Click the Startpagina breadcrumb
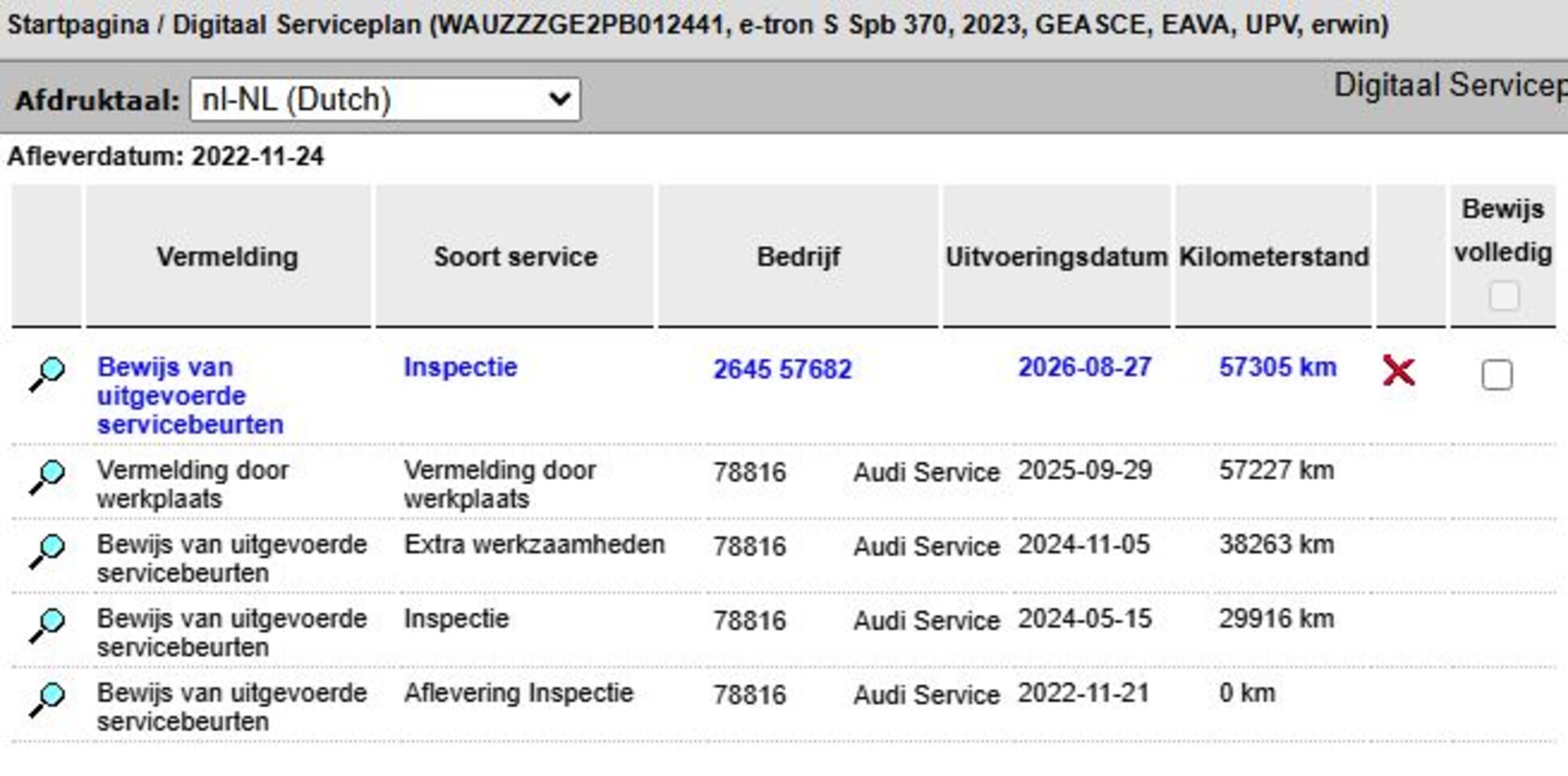This screenshot has height=776, width=1568. pyautogui.click(x=78, y=25)
